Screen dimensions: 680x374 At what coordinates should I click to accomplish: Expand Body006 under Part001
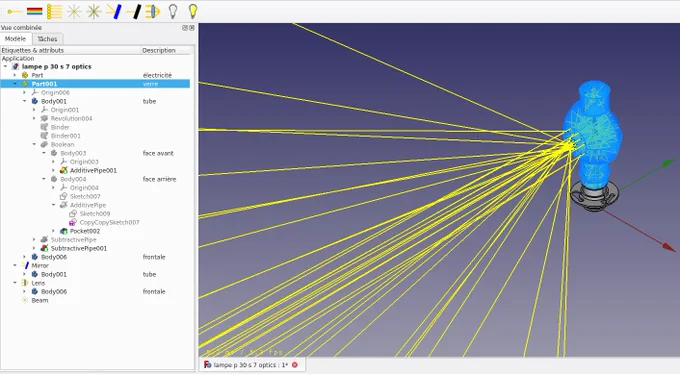pyautogui.click(x=24, y=257)
